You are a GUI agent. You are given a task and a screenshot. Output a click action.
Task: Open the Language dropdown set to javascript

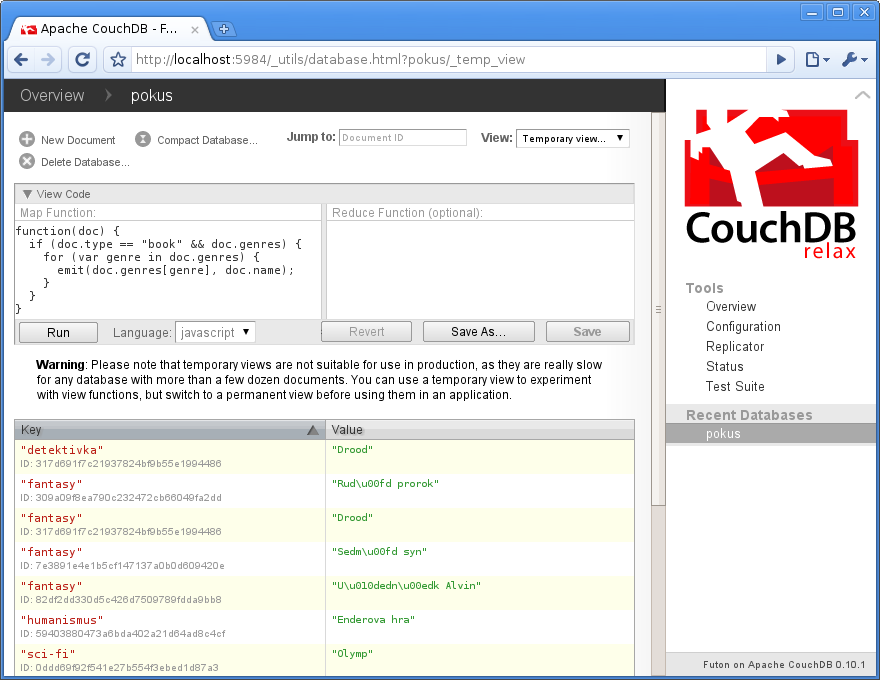click(216, 332)
